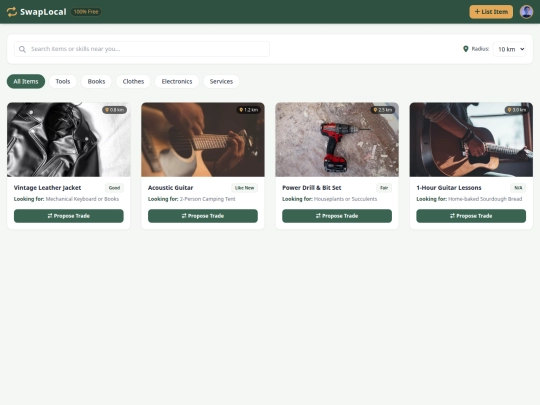Screen dimensions: 540x405
Task: Click the Radius location pin icon
Action: (x=466, y=49)
